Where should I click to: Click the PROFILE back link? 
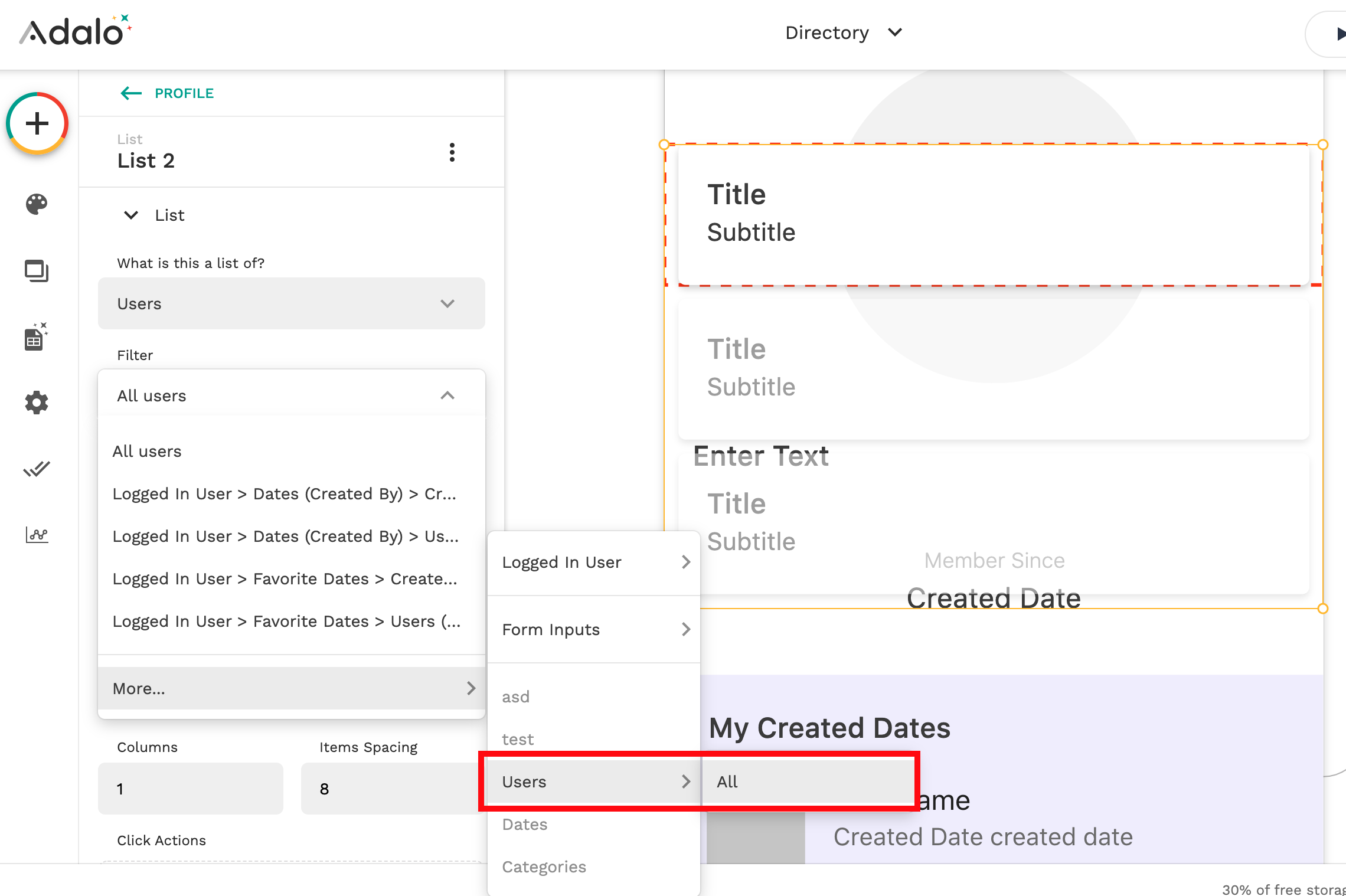(184, 93)
